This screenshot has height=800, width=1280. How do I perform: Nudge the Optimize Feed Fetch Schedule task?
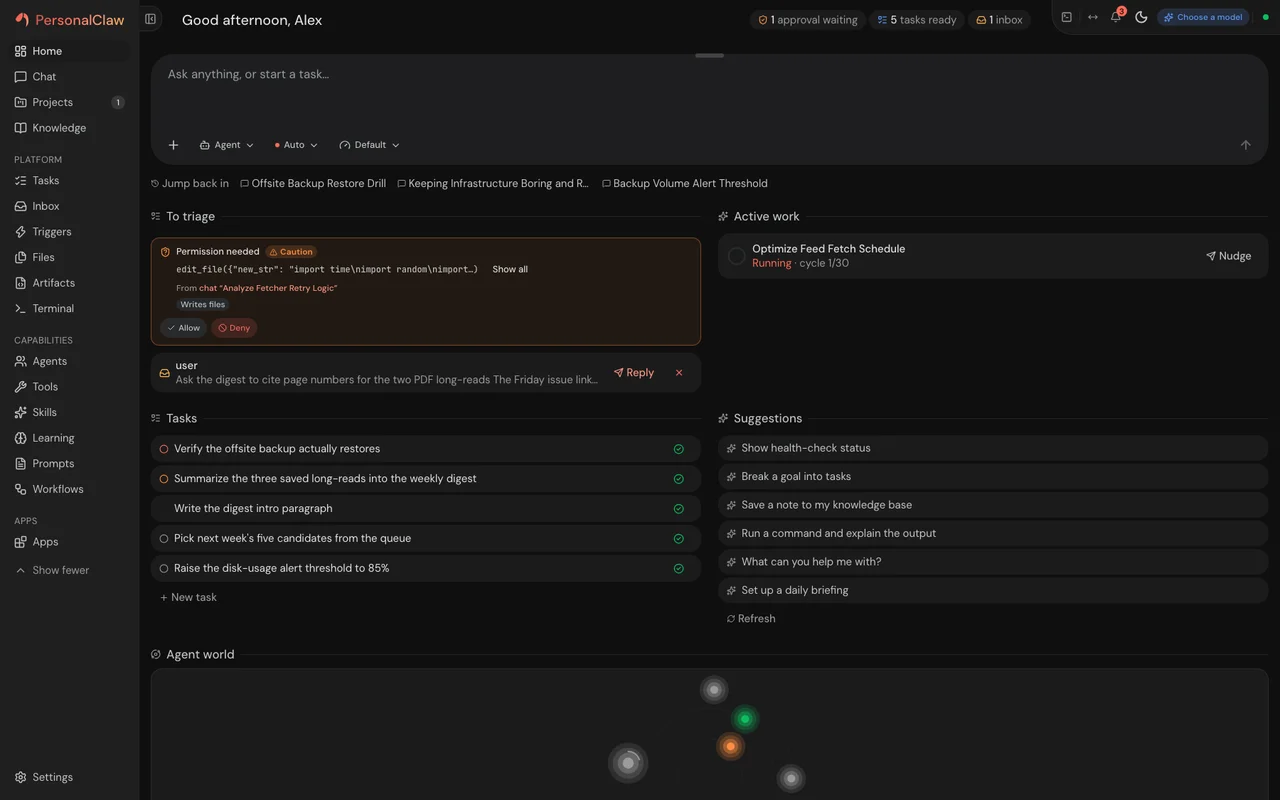click(1228, 256)
